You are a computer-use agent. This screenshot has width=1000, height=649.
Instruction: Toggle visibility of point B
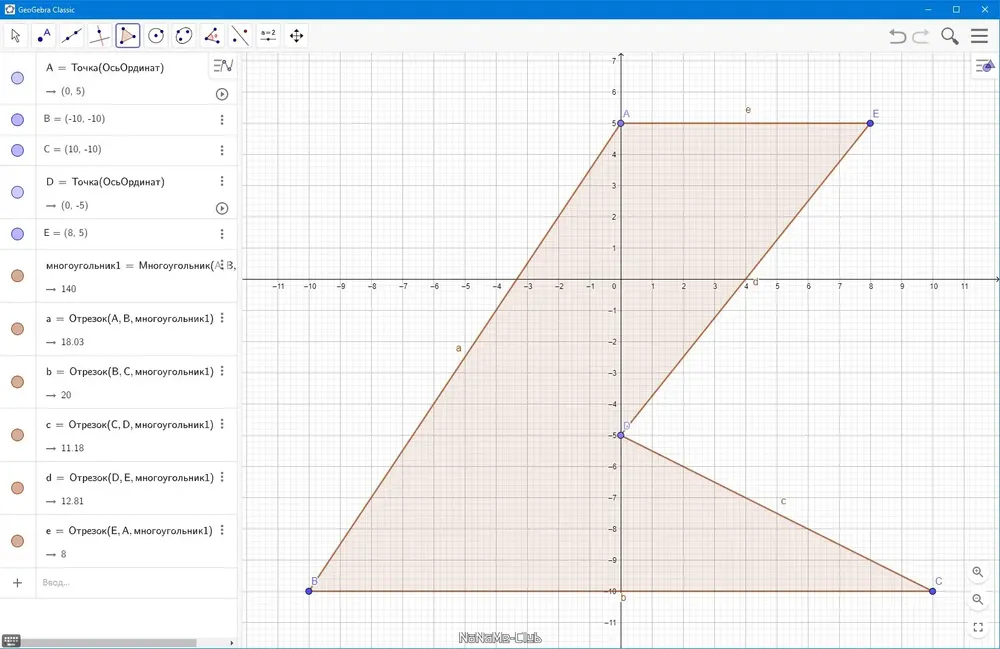[18, 120]
